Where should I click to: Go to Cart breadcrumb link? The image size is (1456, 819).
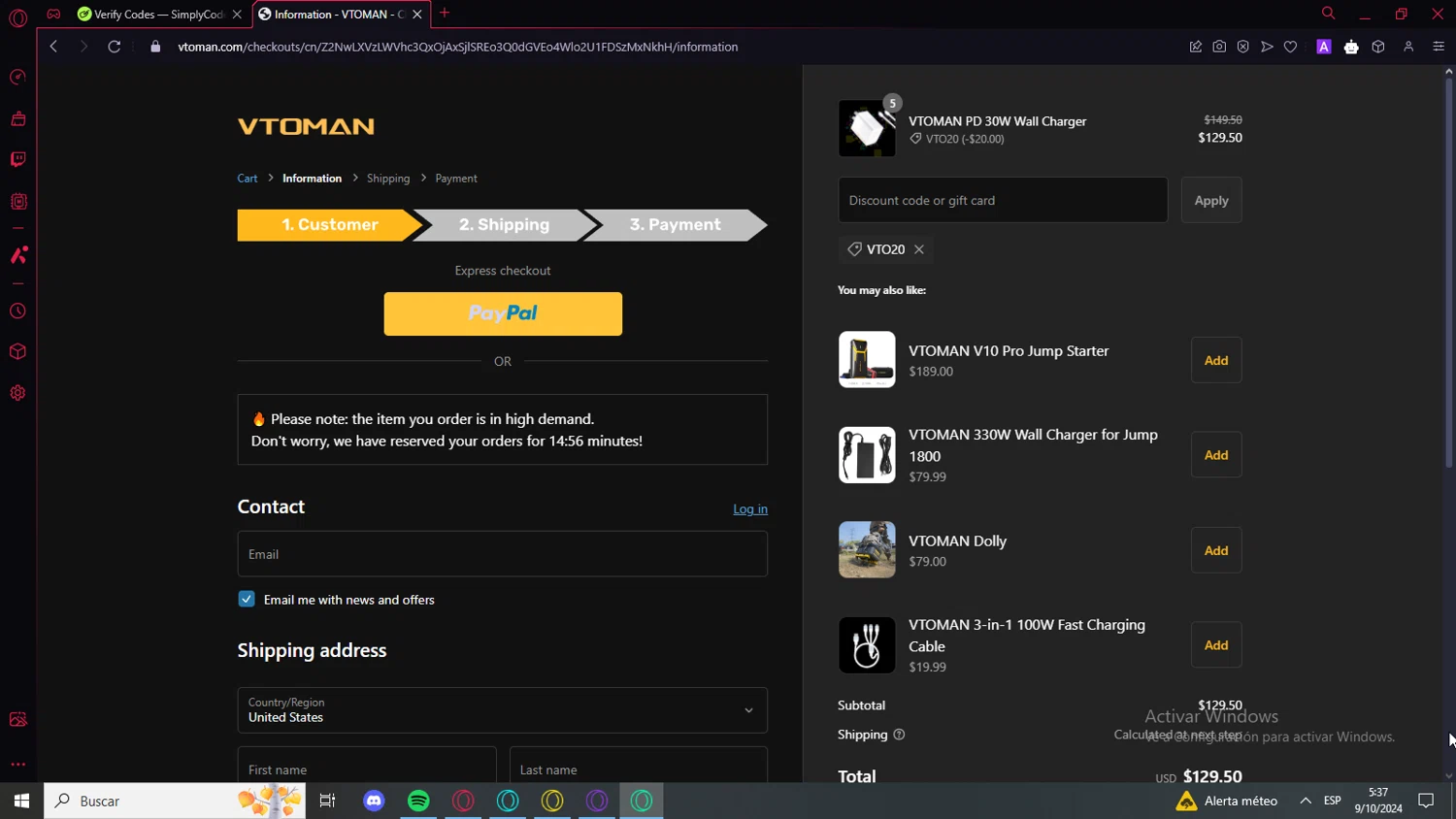[x=248, y=179]
